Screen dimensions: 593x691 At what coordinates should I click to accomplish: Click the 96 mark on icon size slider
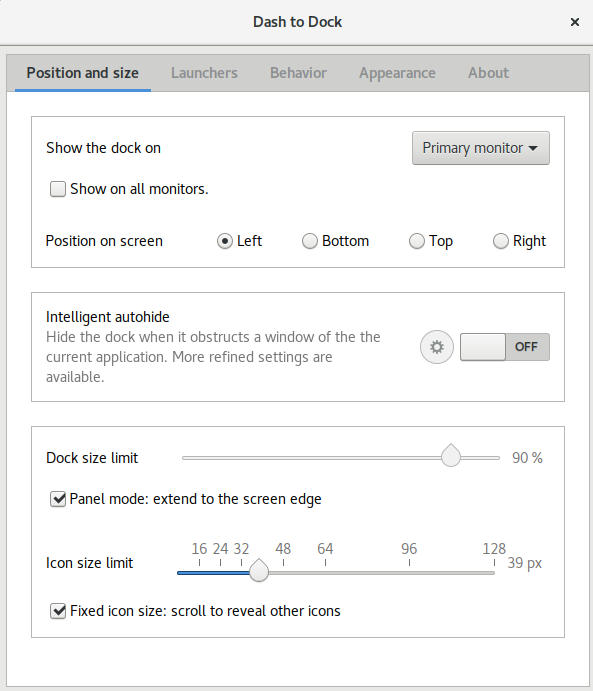[409, 549]
